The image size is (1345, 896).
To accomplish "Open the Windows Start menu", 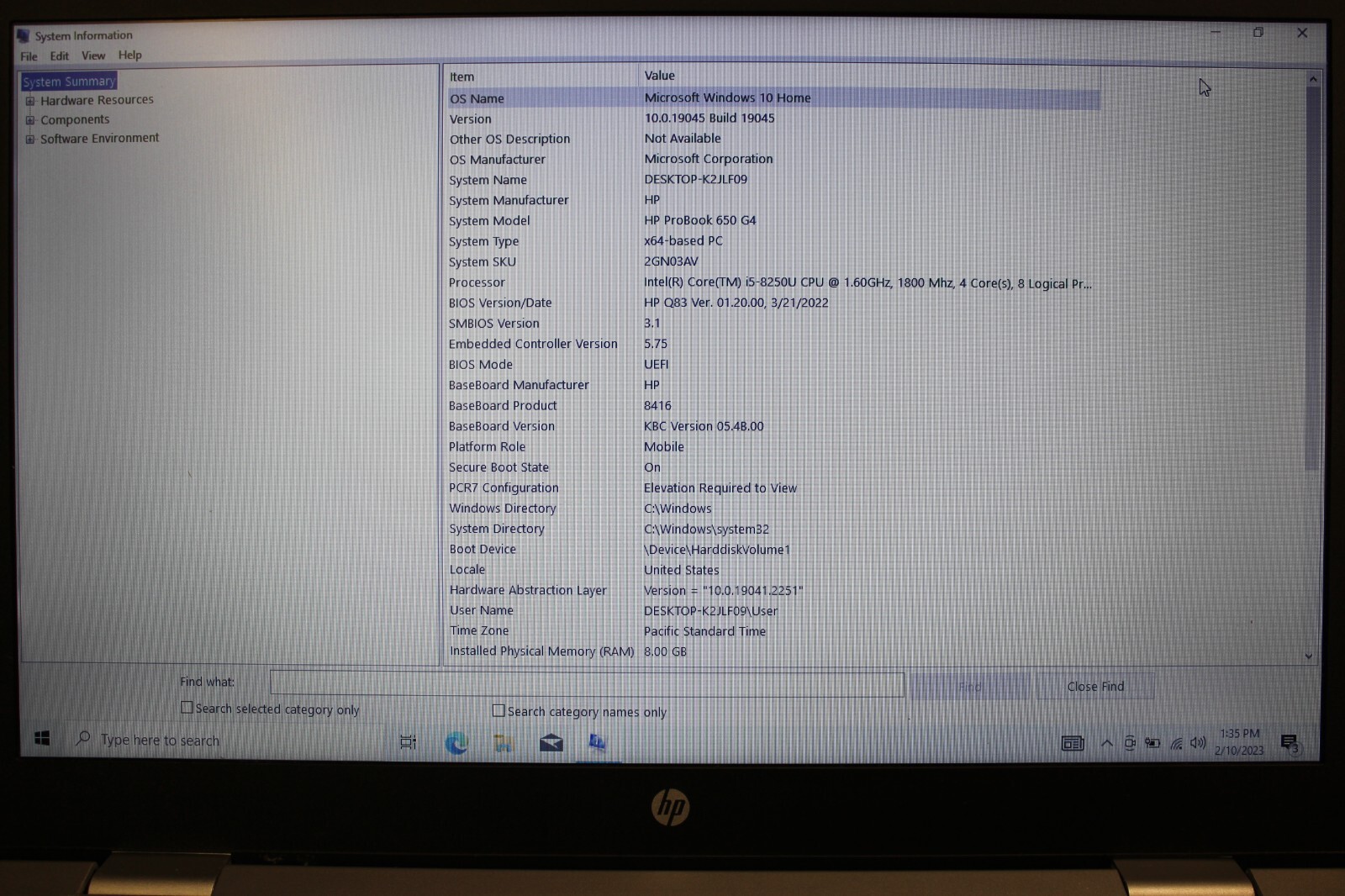I will 42,738.
